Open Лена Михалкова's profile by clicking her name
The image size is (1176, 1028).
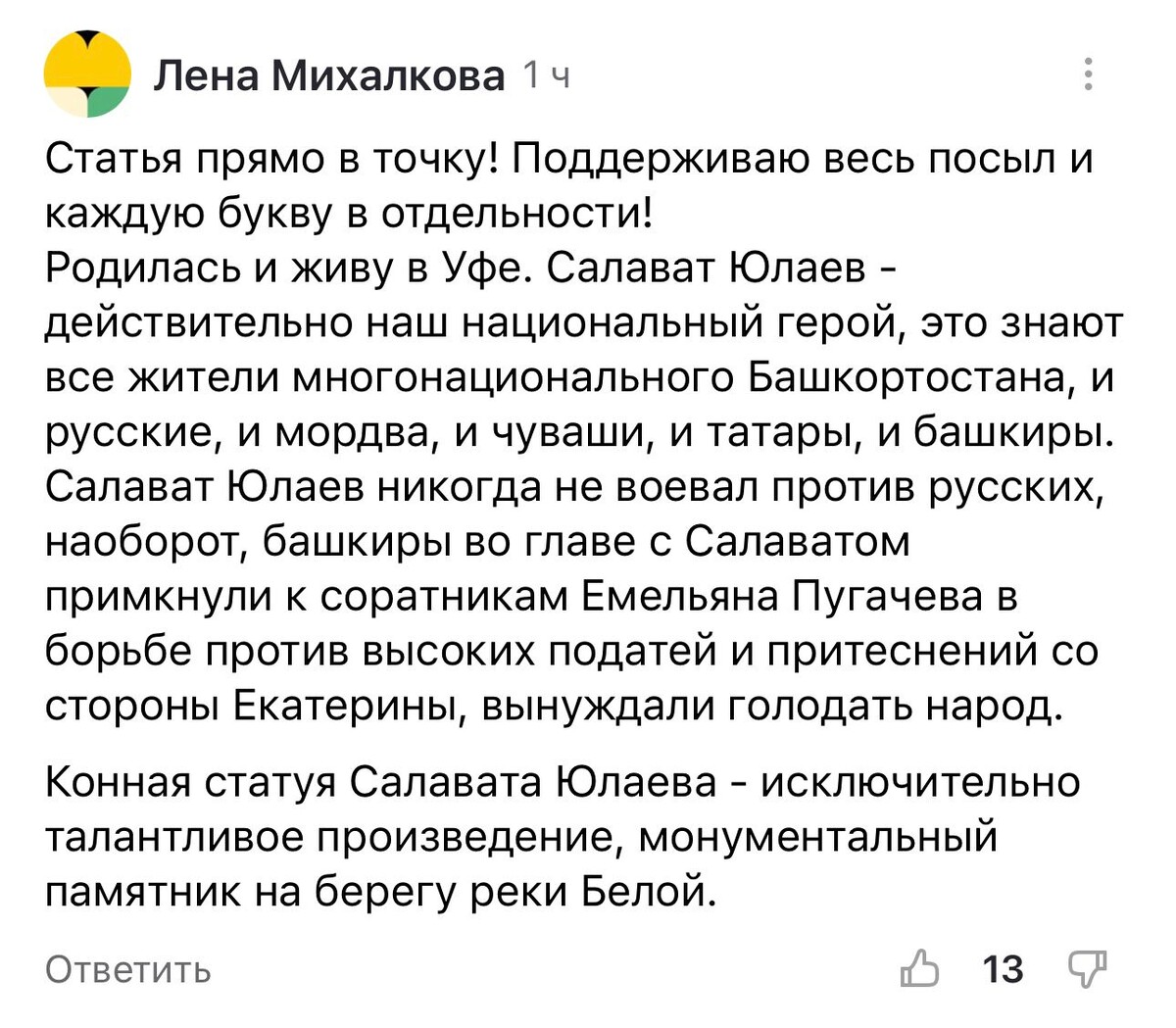tap(328, 76)
